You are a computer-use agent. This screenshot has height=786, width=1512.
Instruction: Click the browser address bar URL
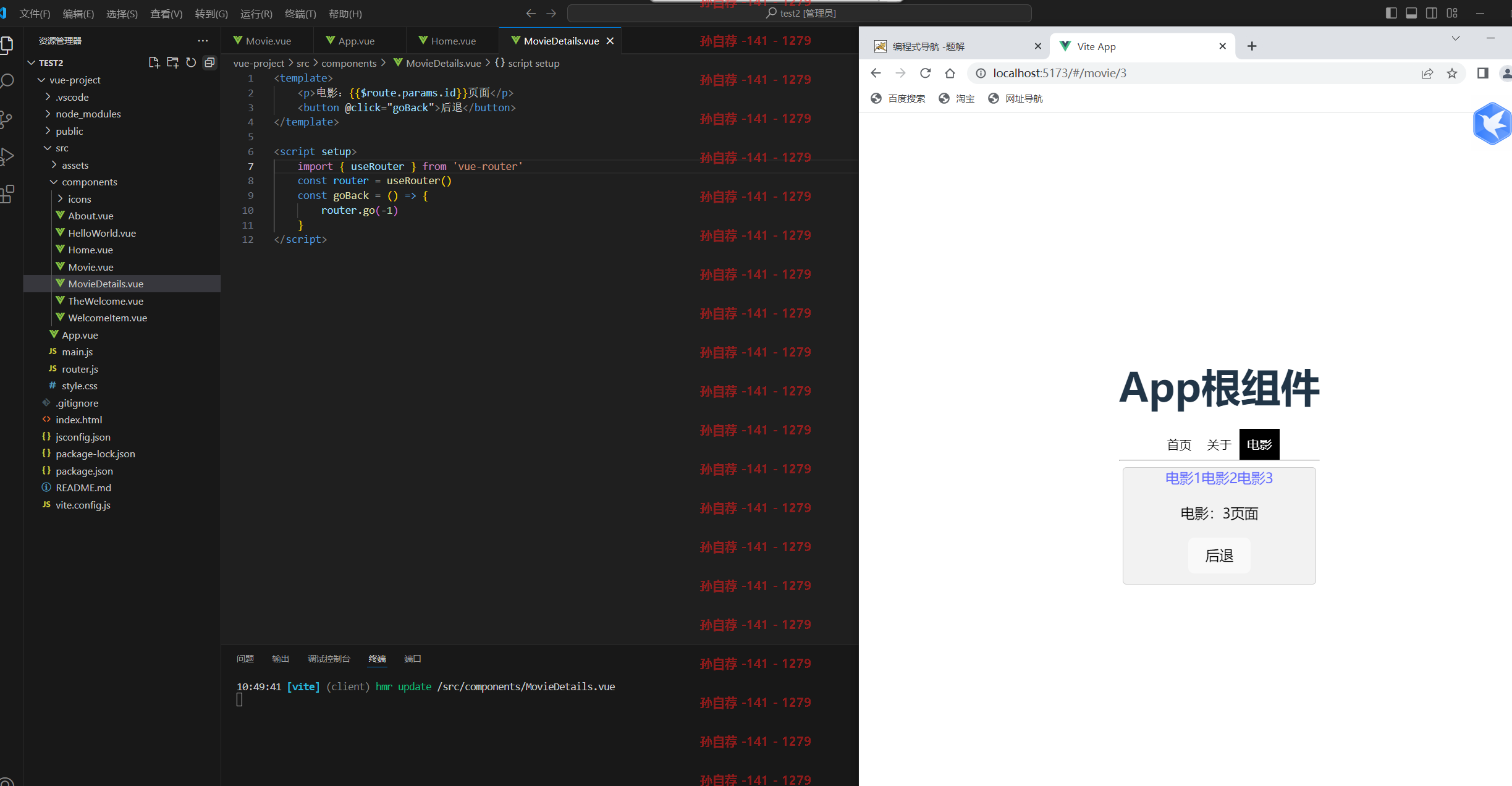tap(1060, 73)
